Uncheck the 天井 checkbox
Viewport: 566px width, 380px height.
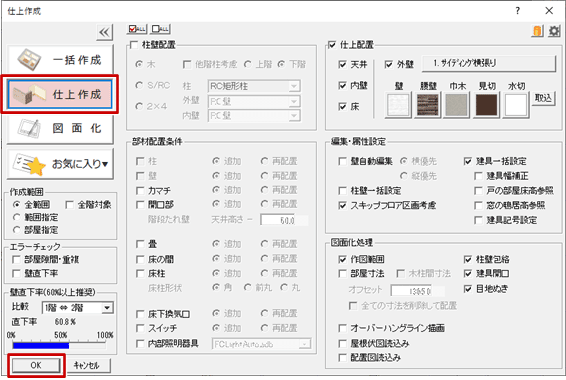(343, 64)
